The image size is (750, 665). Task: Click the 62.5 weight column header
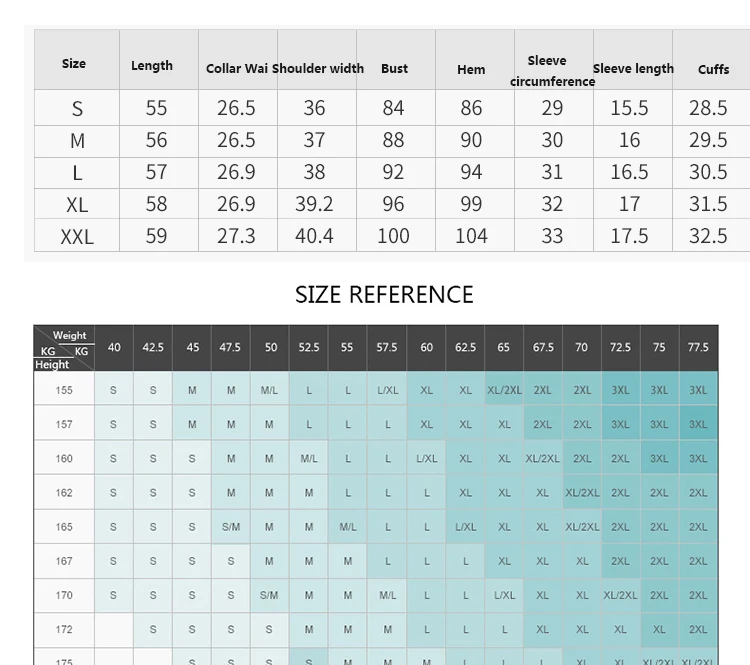(x=465, y=347)
